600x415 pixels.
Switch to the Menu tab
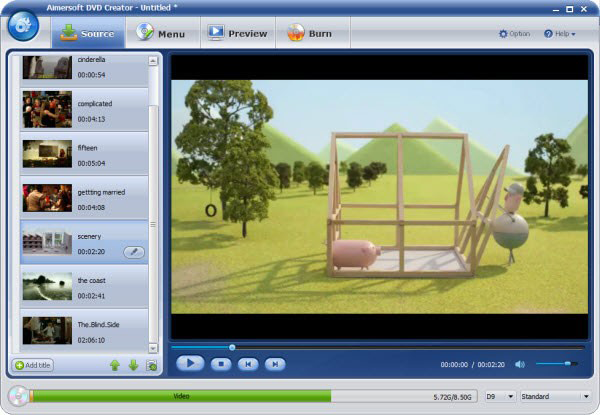[x=163, y=33]
